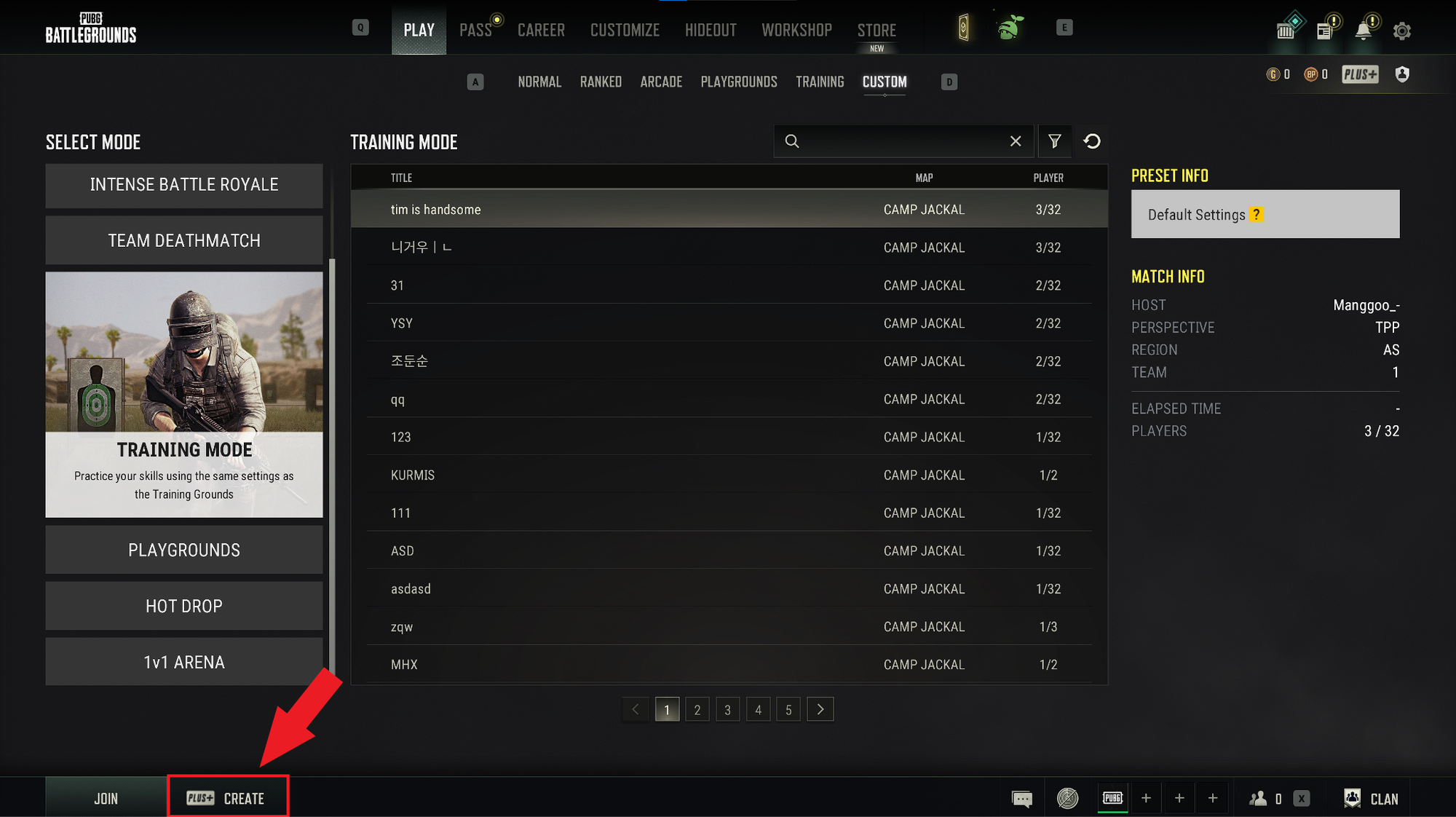Image resolution: width=1456 pixels, height=817 pixels.
Task: Click the PUBG Battlegrounds logo
Action: (91, 28)
